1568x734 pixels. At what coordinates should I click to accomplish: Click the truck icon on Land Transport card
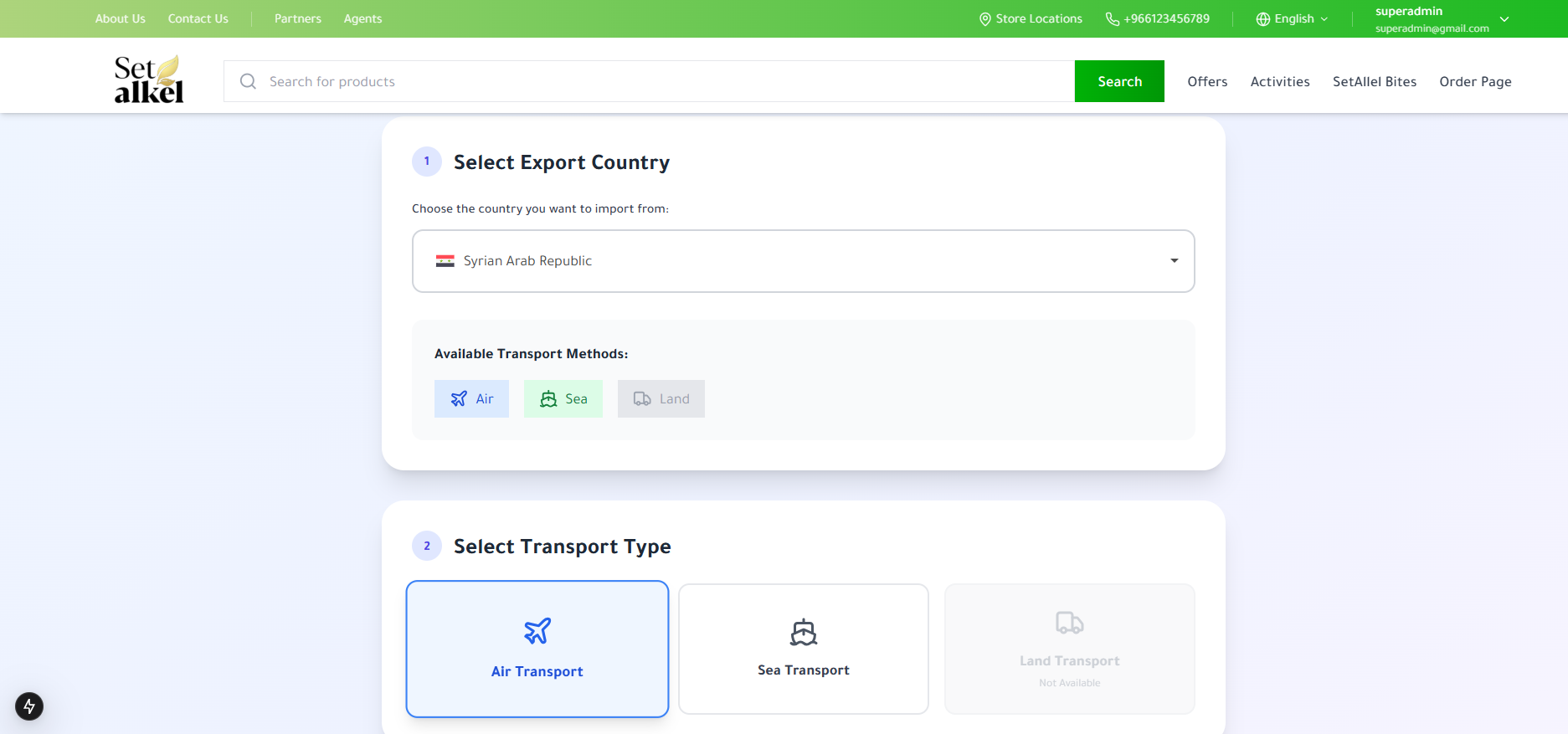click(1070, 623)
